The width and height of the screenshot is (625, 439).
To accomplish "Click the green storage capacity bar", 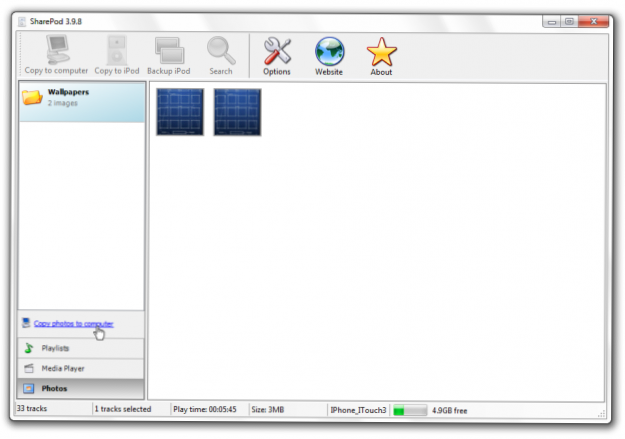I will point(409,410).
